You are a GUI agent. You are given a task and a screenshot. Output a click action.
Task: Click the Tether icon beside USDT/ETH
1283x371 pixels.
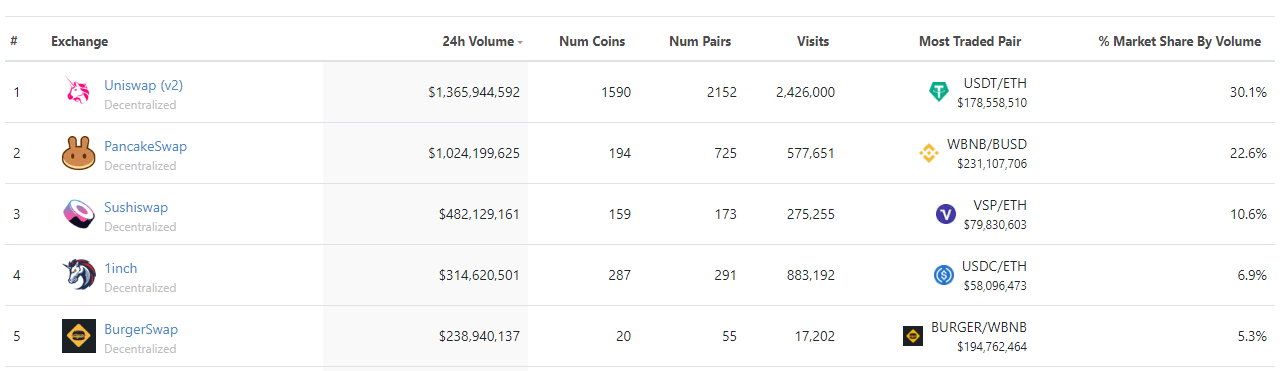point(938,92)
